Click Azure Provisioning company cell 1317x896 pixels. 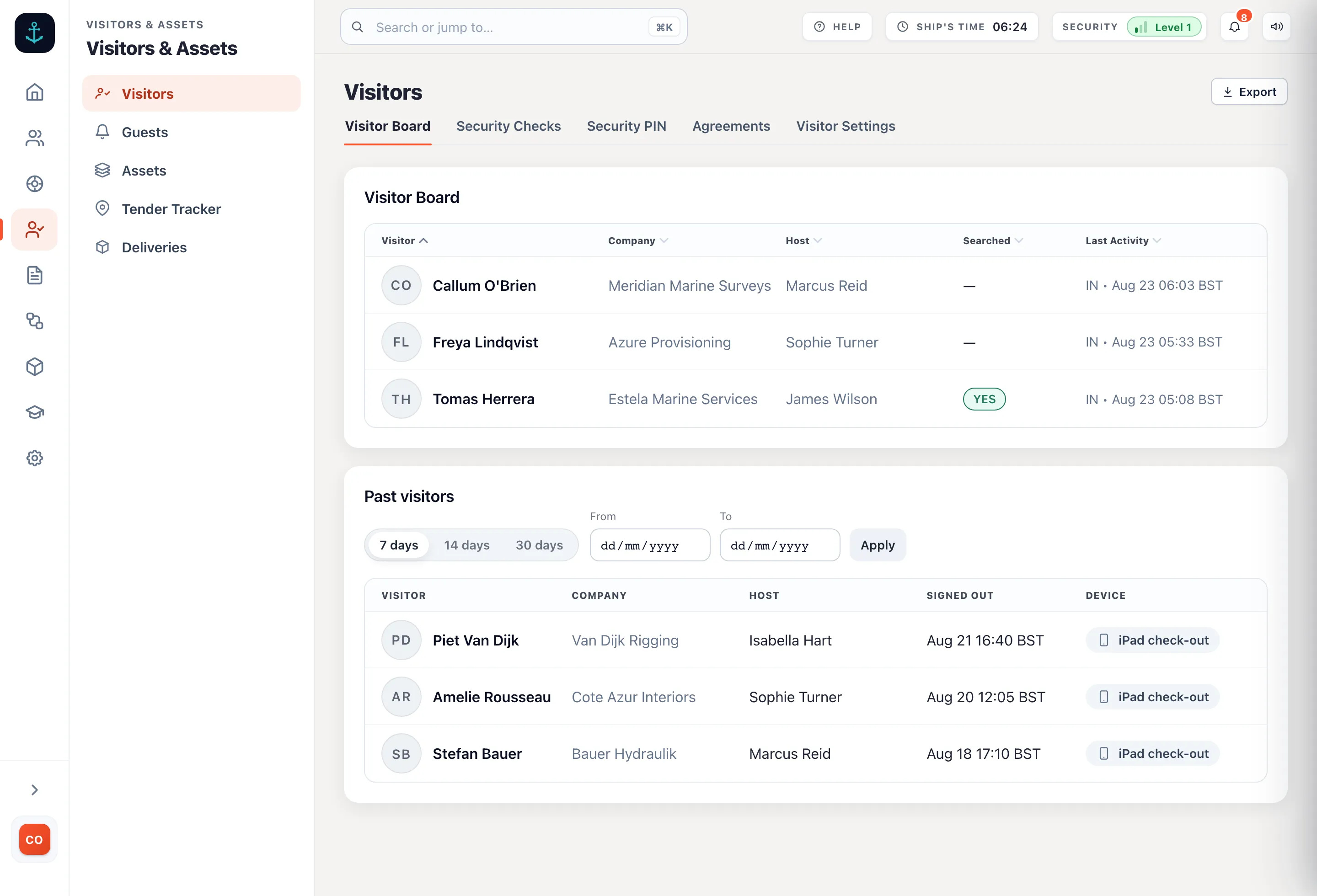click(669, 342)
